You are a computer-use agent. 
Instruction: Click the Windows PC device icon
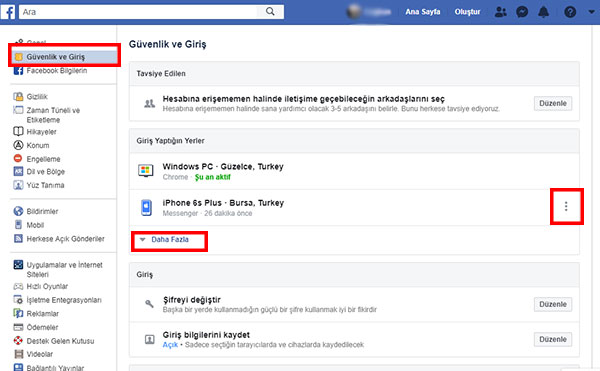point(145,171)
